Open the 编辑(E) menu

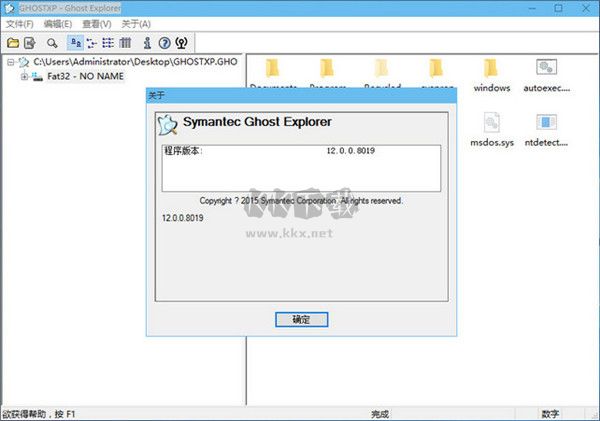coord(58,24)
